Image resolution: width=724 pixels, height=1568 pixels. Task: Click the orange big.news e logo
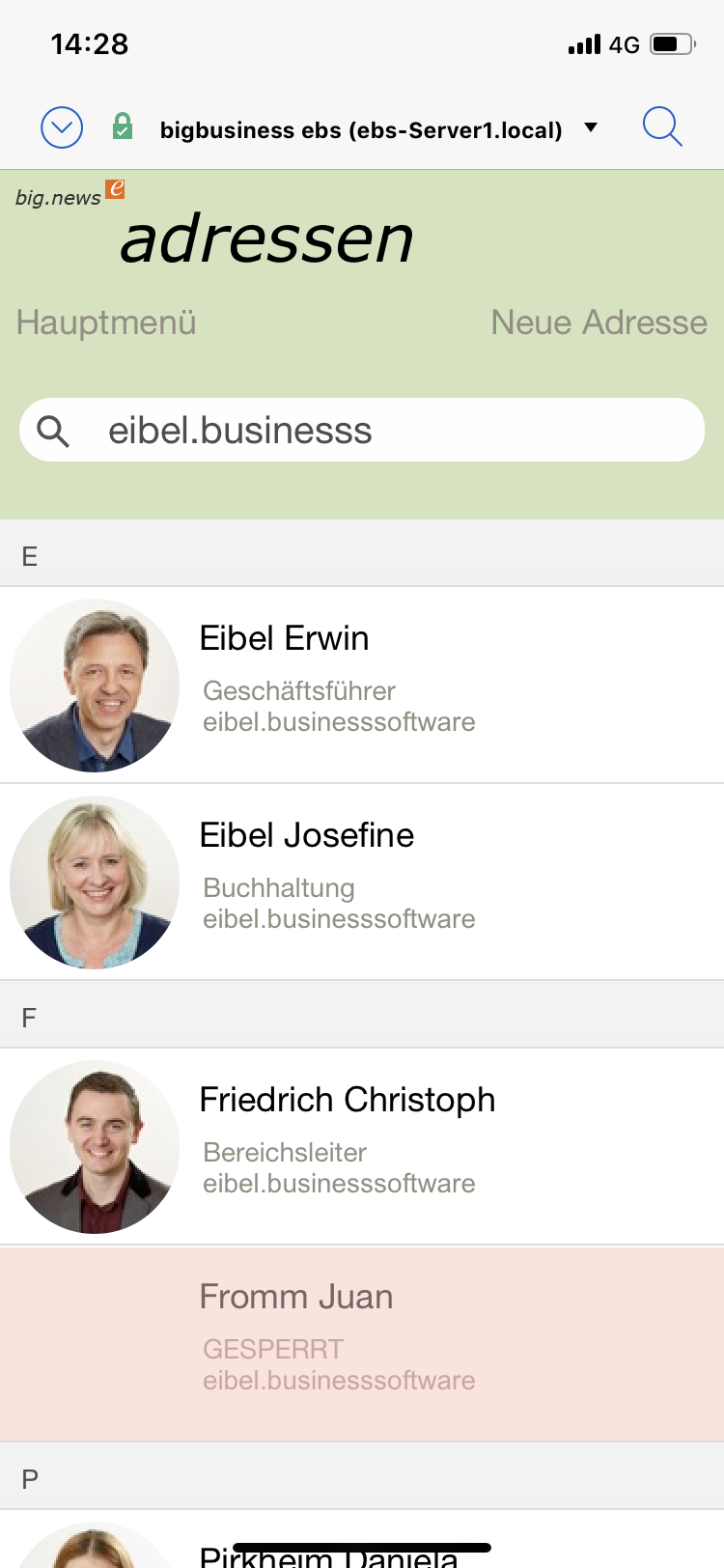(x=116, y=188)
